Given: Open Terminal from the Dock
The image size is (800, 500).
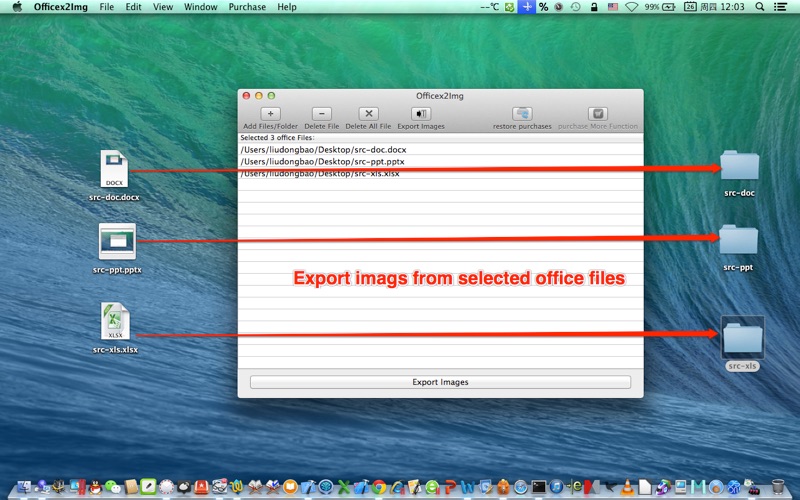Looking at the screenshot, I should 539,487.
